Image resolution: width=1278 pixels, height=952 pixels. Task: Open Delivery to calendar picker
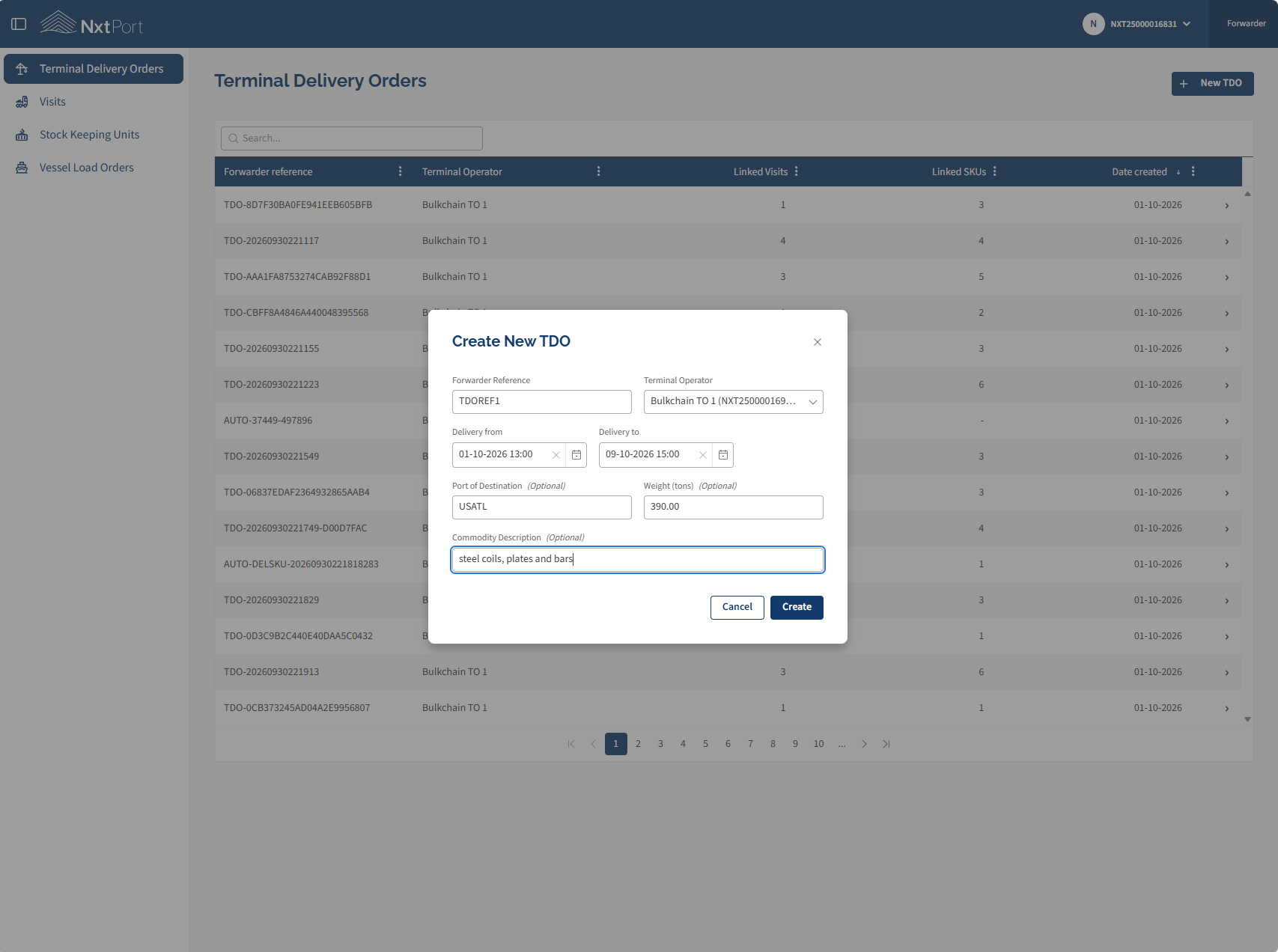click(x=723, y=455)
